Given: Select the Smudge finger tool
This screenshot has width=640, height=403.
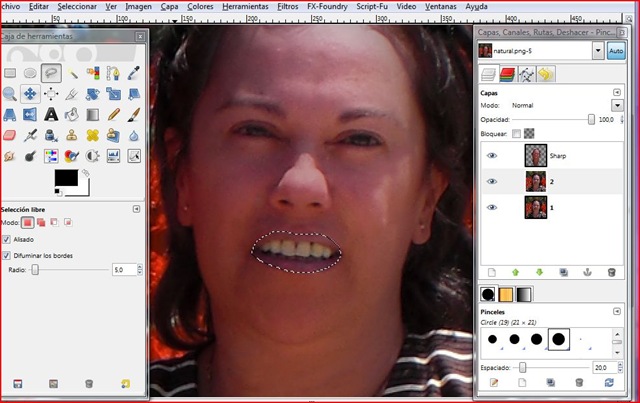Looking at the screenshot, I should [x=10, y=156].
